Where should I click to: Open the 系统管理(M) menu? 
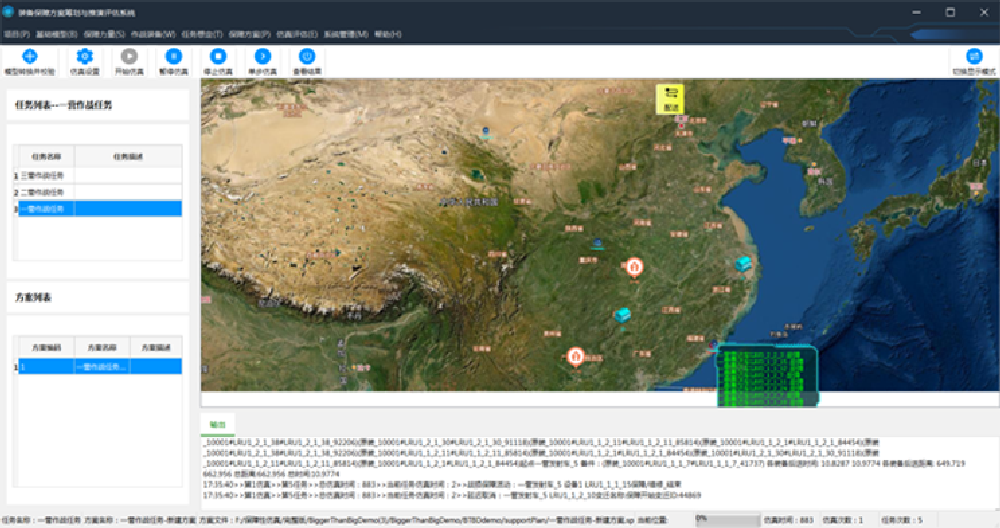click(346, 34)
